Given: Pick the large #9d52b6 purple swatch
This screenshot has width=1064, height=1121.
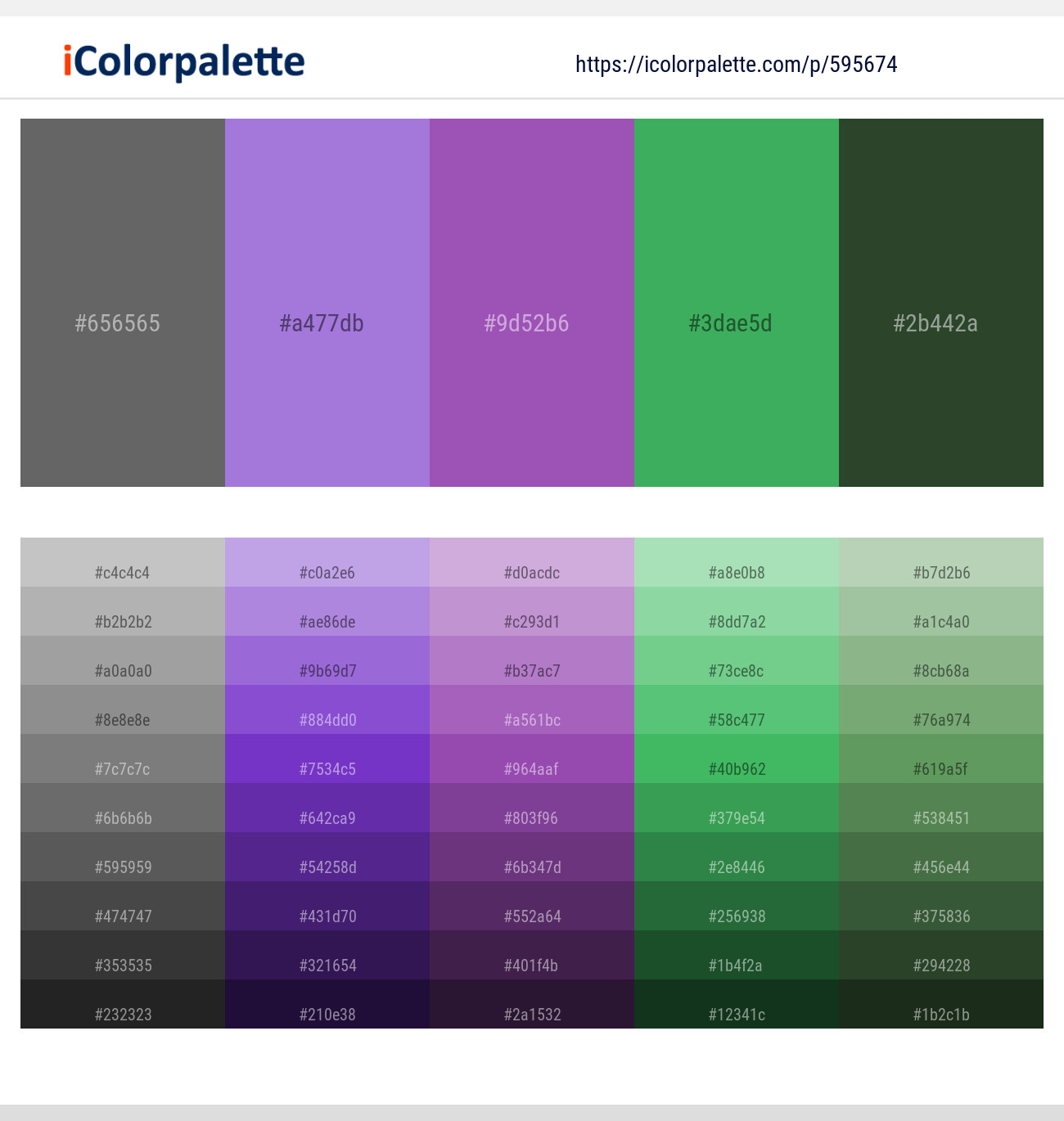Looking at the screenshot, I should coord(532,303).
